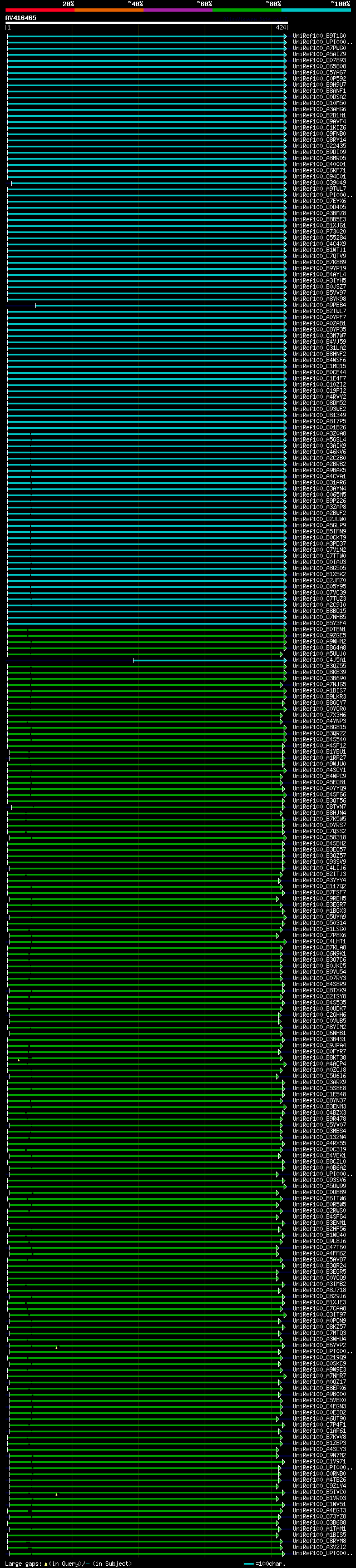Click the red 20% identity legend bar
356x1568 pixels.
tap(39, 10)
